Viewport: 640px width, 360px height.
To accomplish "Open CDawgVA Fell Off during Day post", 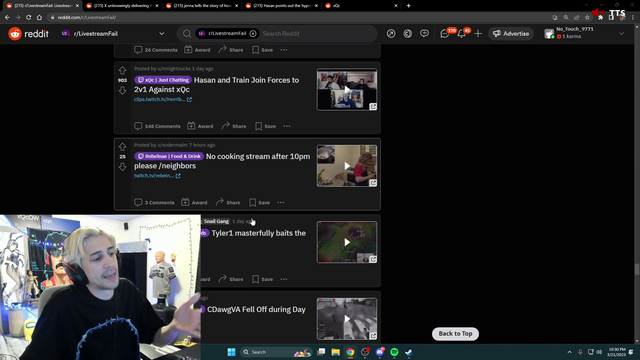I will tap(256, 309).
